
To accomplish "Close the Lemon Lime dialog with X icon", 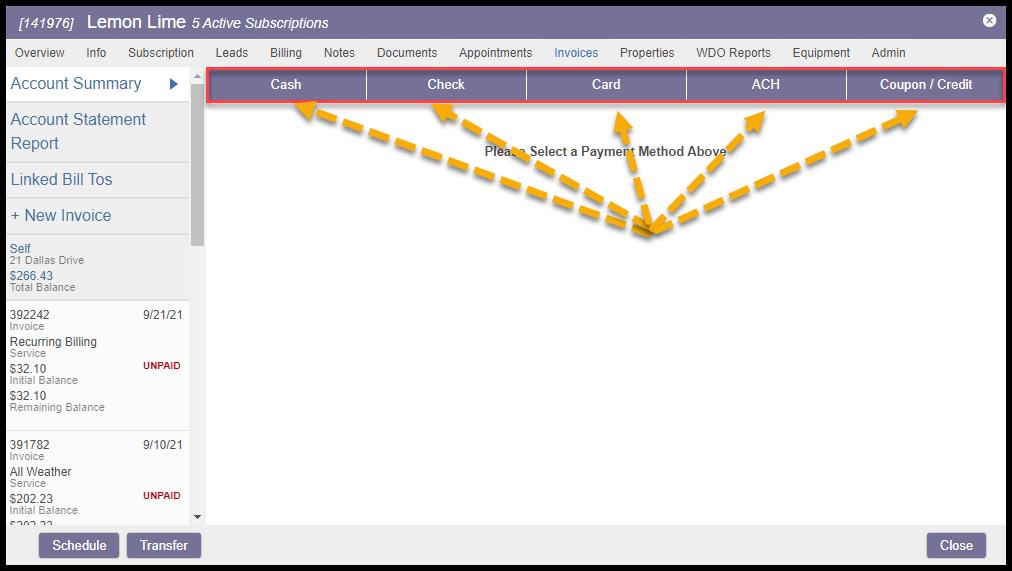I will pyautogui.click(x=989, y=20).
